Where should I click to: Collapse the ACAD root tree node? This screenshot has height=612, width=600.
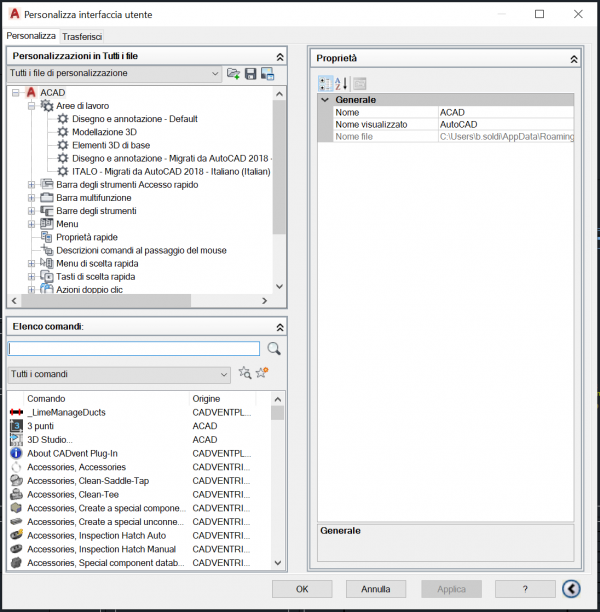point(16,93)
